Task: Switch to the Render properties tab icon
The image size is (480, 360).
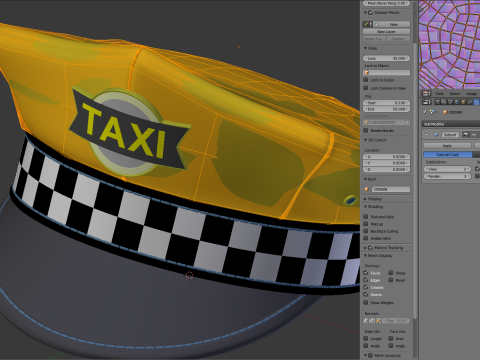Action: (x=437, y=102)
